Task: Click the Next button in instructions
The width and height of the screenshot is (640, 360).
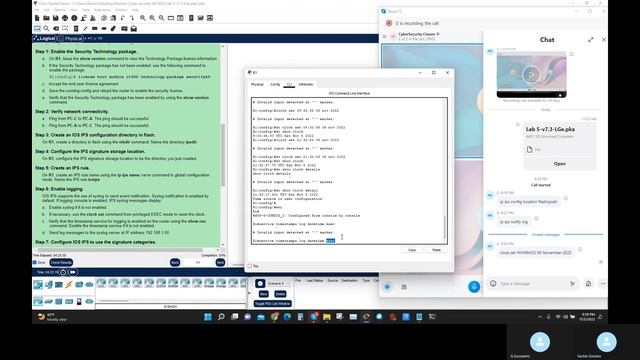Action: tap(220, 262)
